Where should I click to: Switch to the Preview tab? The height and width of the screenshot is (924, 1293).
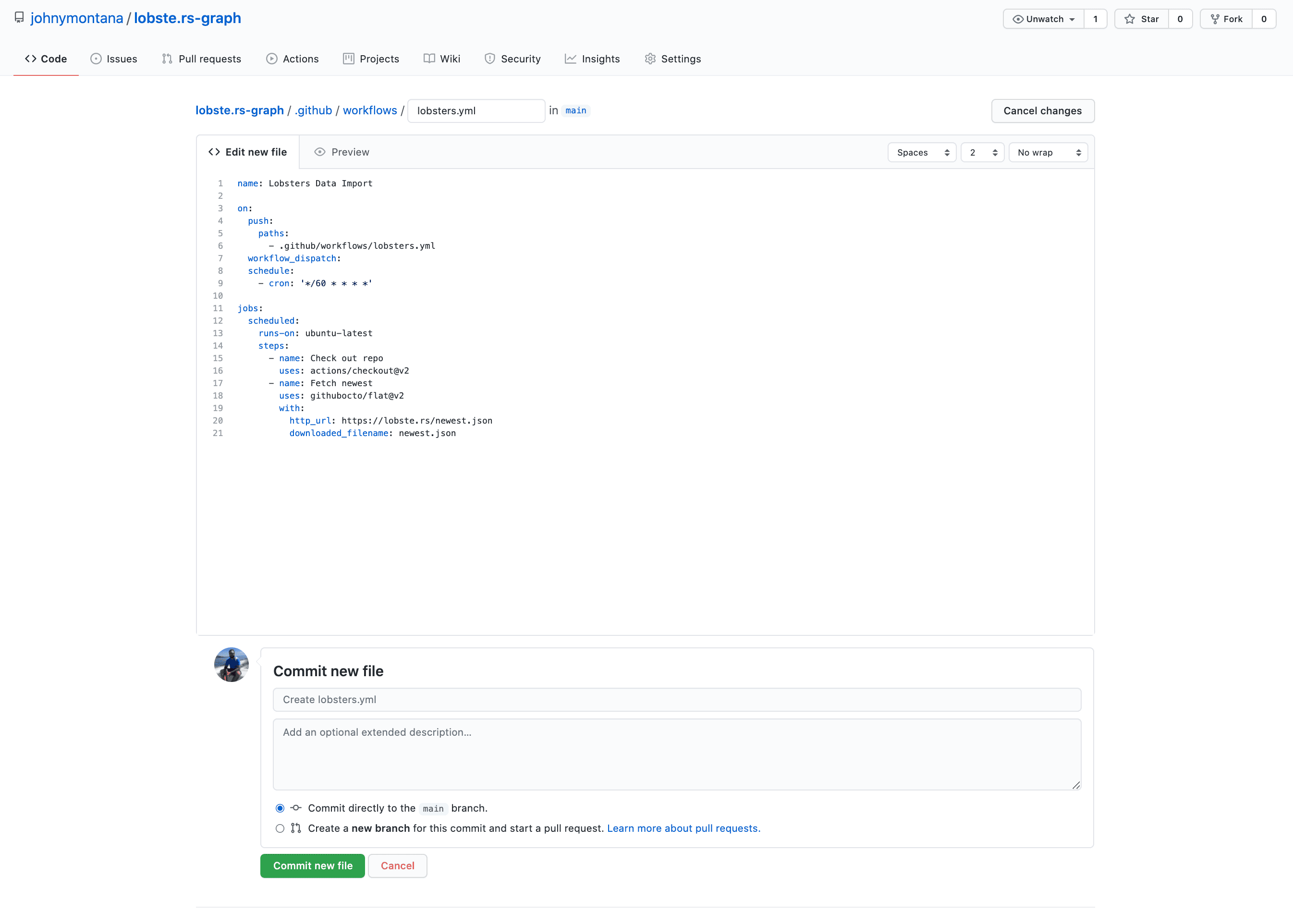click(342, 152)
